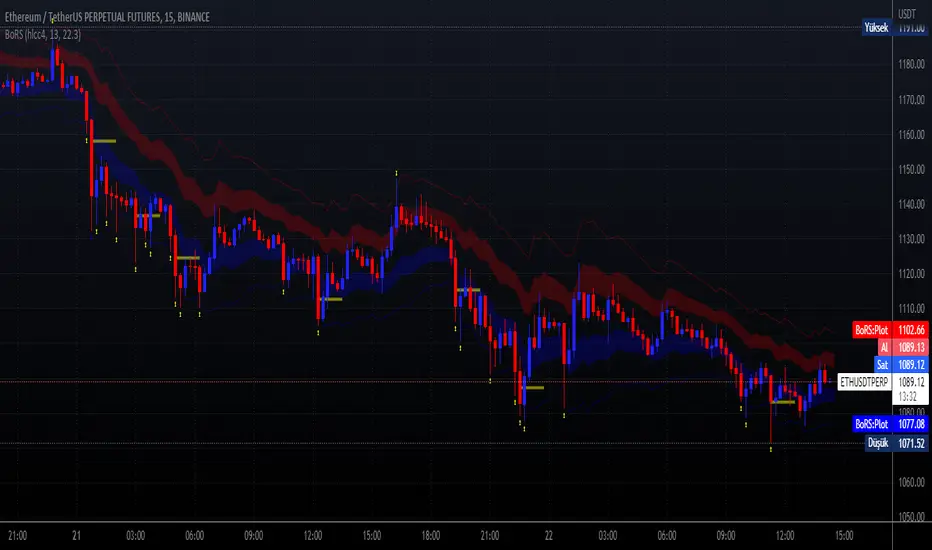The image size is (932, 550).
Task: Click the 1120.00 price axis tick
Action: 911,274
